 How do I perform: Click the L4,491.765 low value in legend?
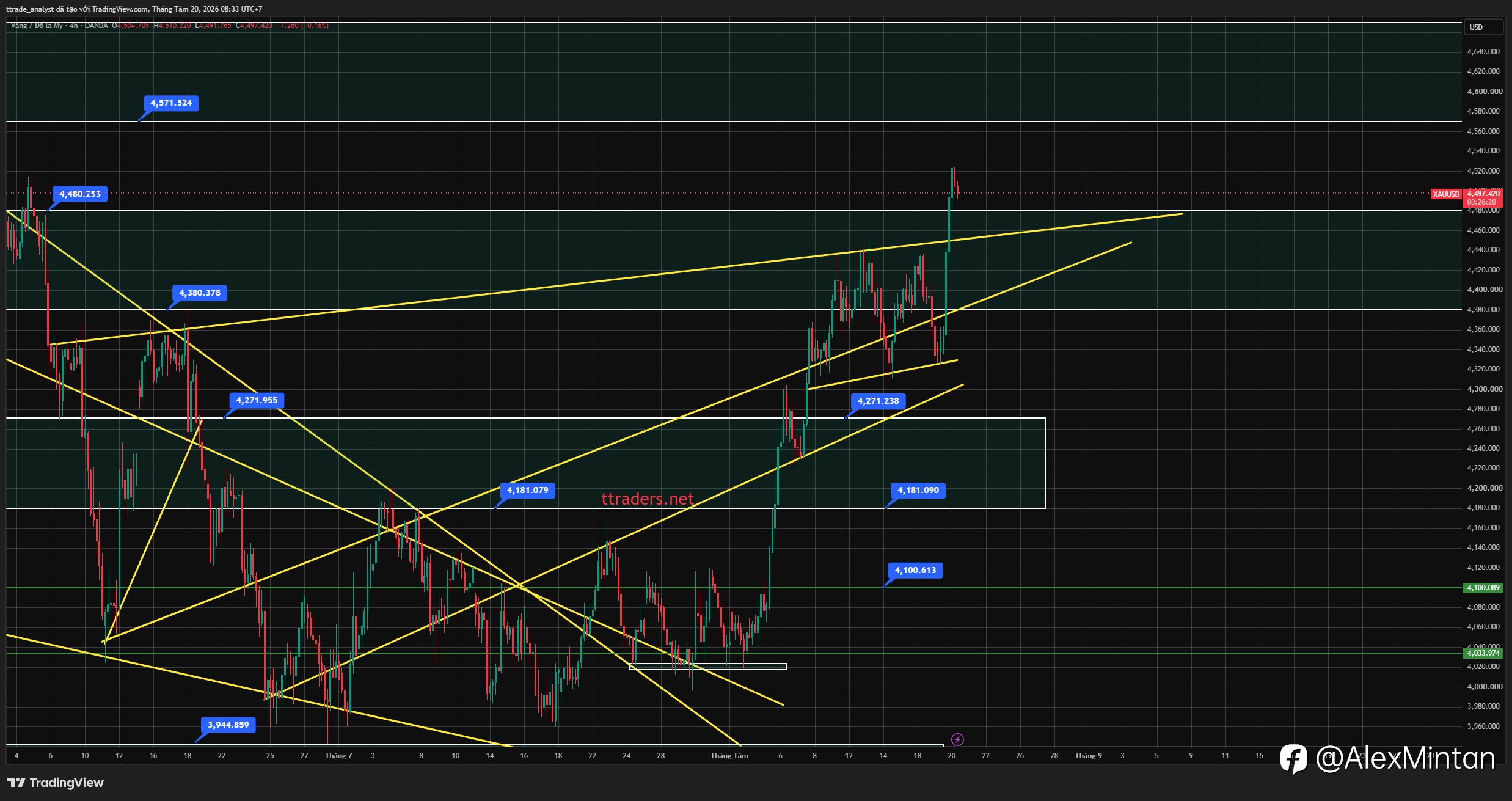pyautogui.click(x=213, y=26)
